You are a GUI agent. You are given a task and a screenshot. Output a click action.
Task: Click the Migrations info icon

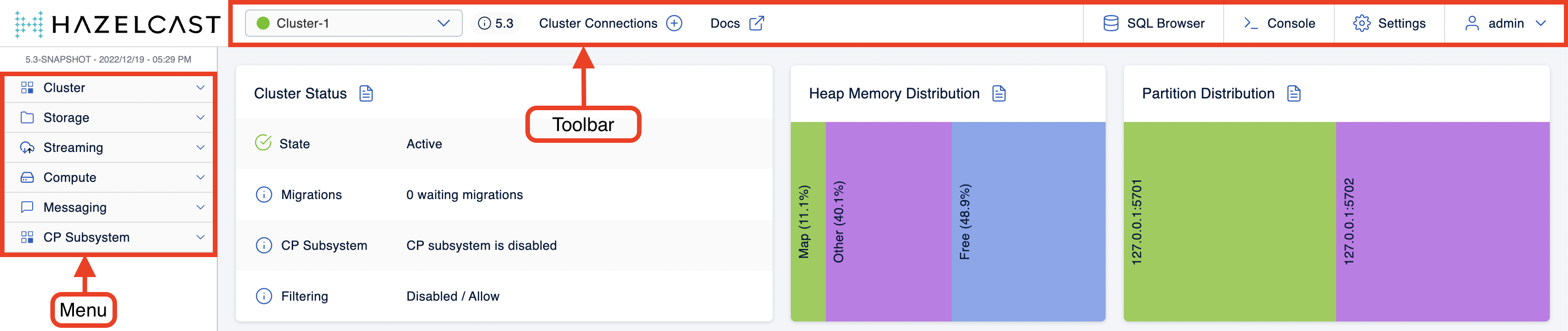(264, 195)
